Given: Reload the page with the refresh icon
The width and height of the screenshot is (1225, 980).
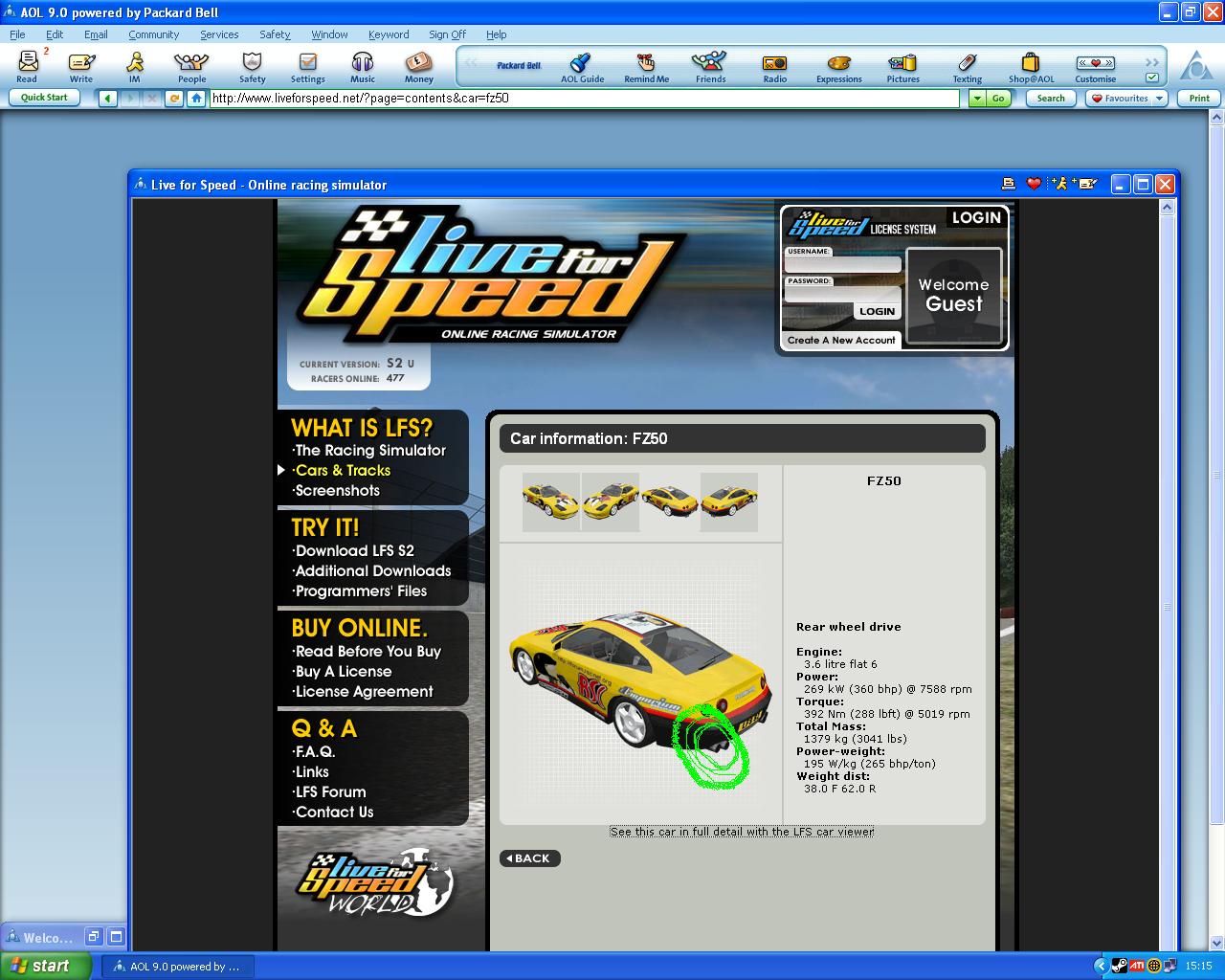Looking at the screenshot, I should pos(174,98).
